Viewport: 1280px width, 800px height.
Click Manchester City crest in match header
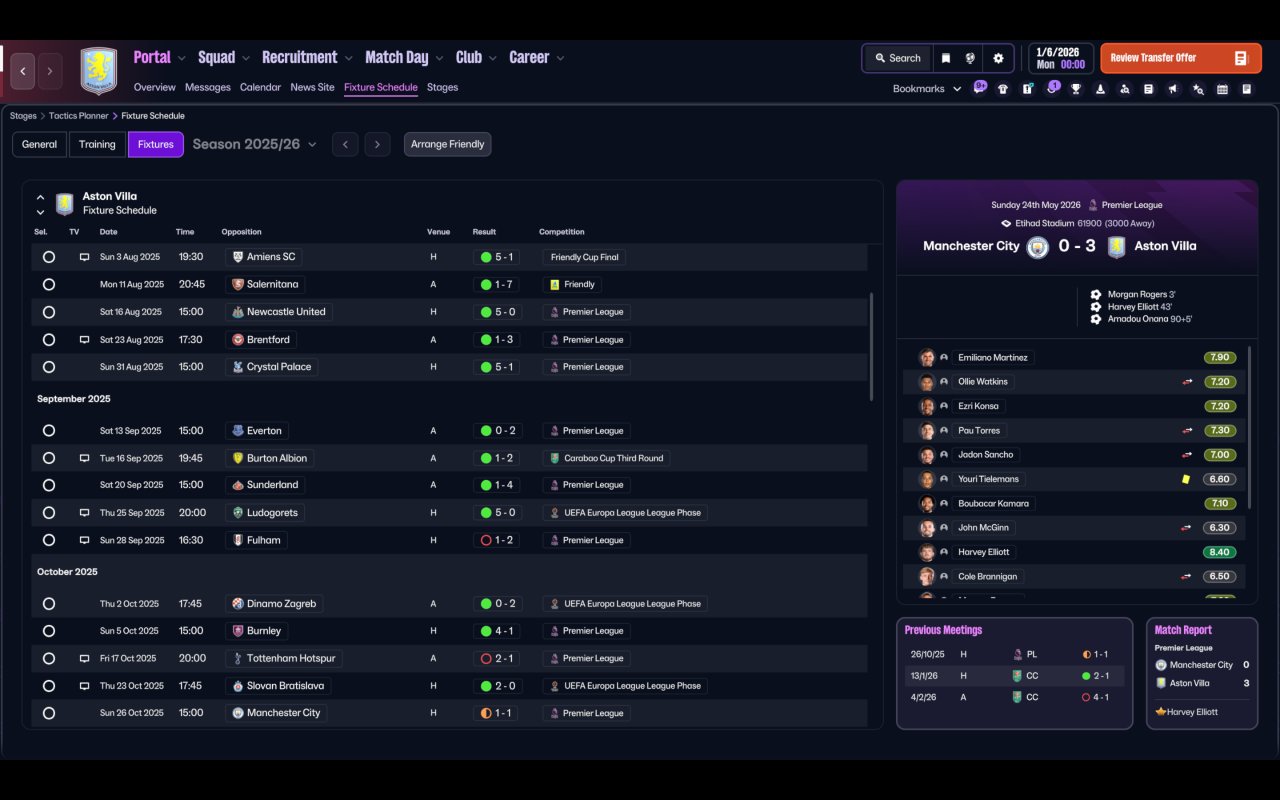point(1037,247)
